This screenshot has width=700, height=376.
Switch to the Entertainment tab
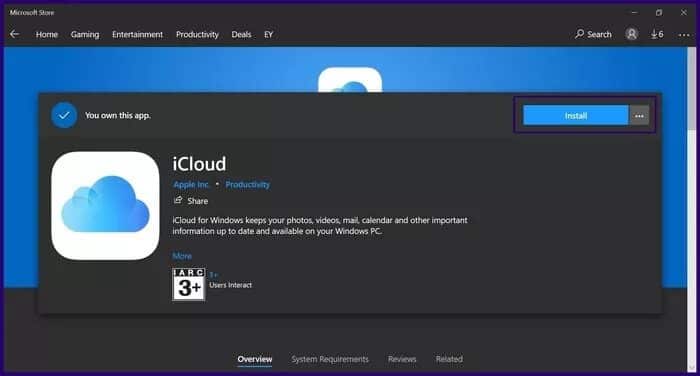(x=138, y=34)
